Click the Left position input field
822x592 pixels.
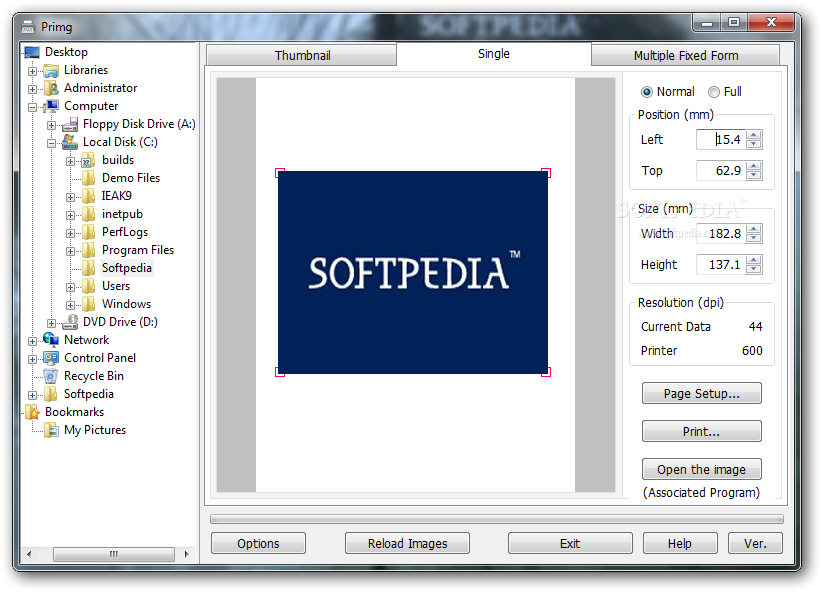pyautogui.click(x=720, y=139)
